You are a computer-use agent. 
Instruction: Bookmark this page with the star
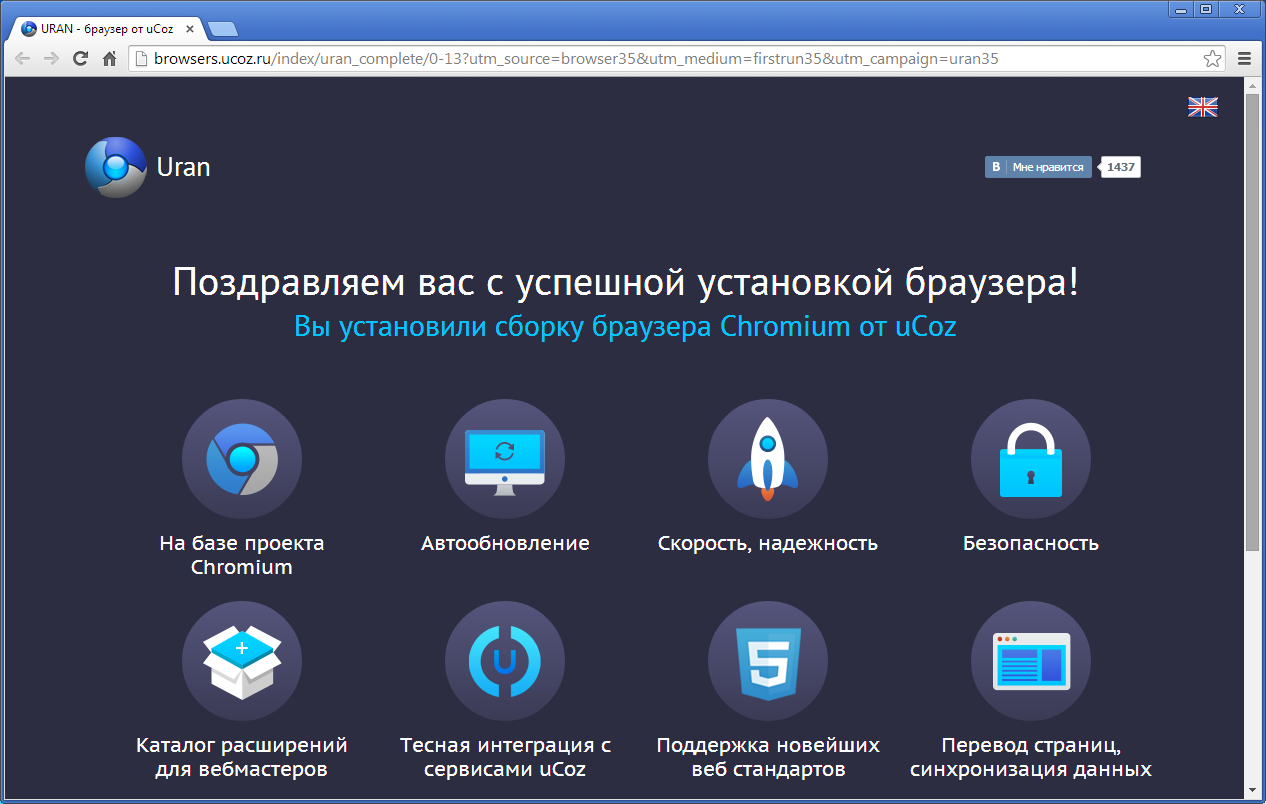1212,59
